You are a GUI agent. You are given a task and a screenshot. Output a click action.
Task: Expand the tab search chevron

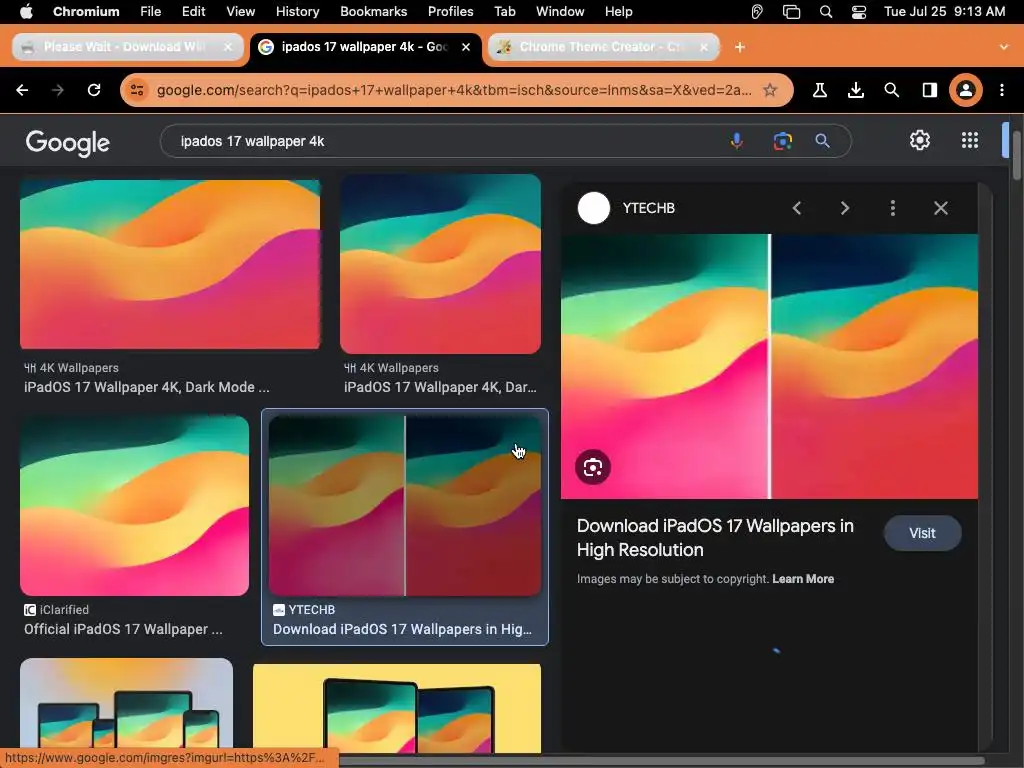pyautogui.click(x=1004, y=47)
